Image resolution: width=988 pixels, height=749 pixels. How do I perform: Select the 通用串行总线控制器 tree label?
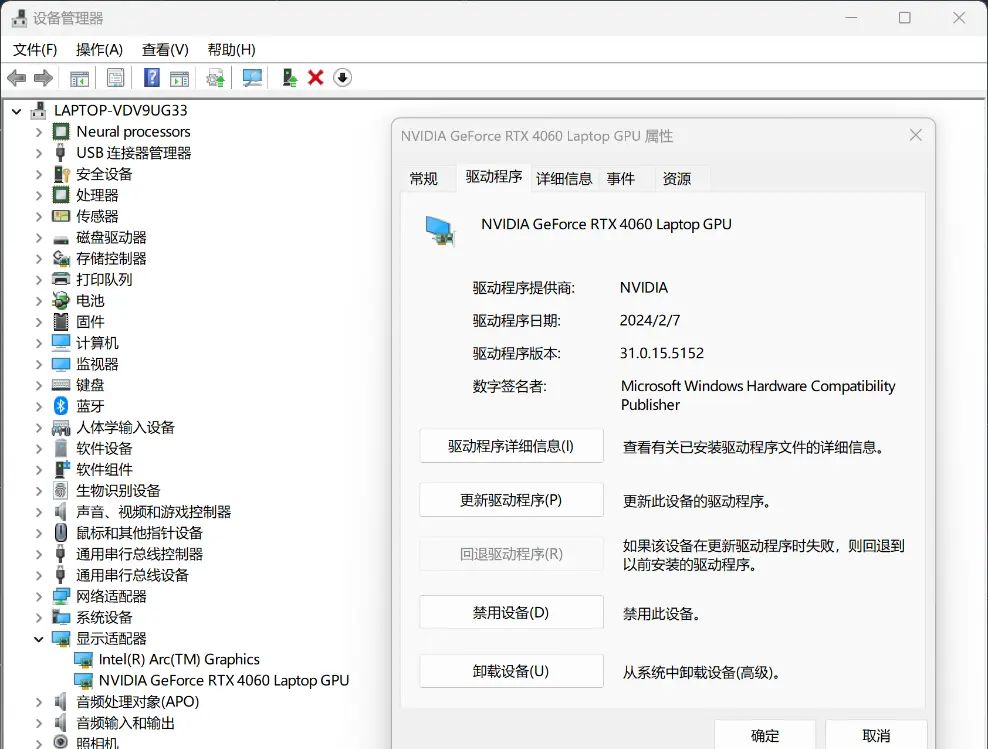pos(139,554)
